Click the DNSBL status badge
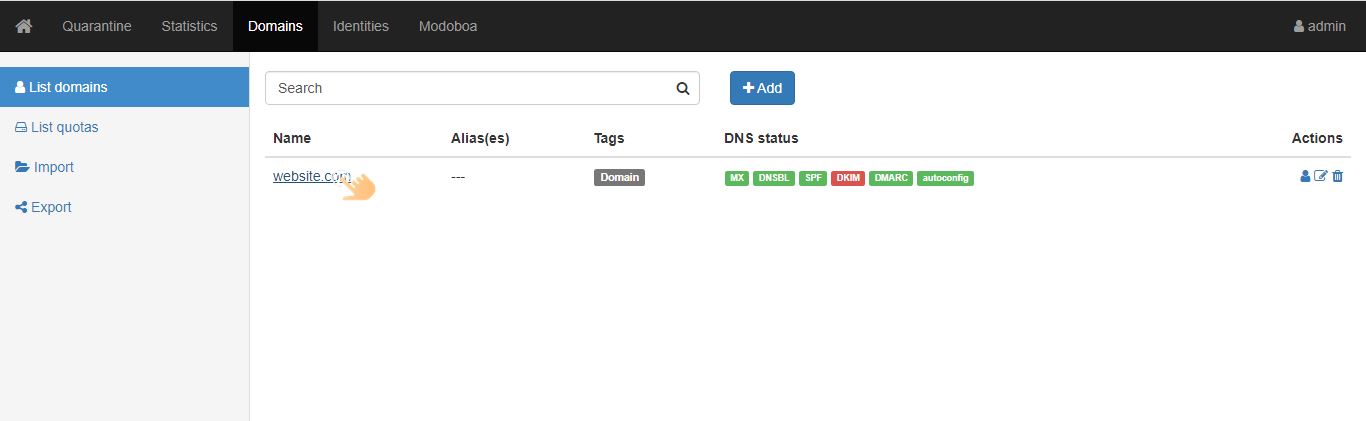The image size is (1366, 421). 773,178
